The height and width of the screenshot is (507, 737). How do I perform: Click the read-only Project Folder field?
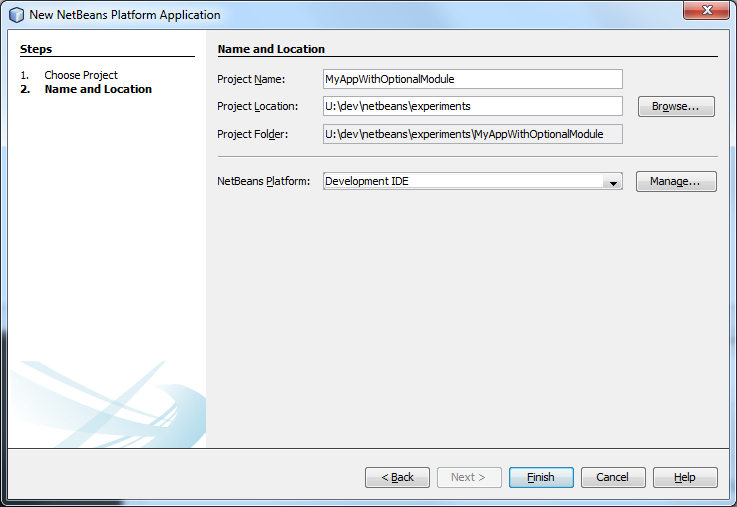[x=472, y=134]
